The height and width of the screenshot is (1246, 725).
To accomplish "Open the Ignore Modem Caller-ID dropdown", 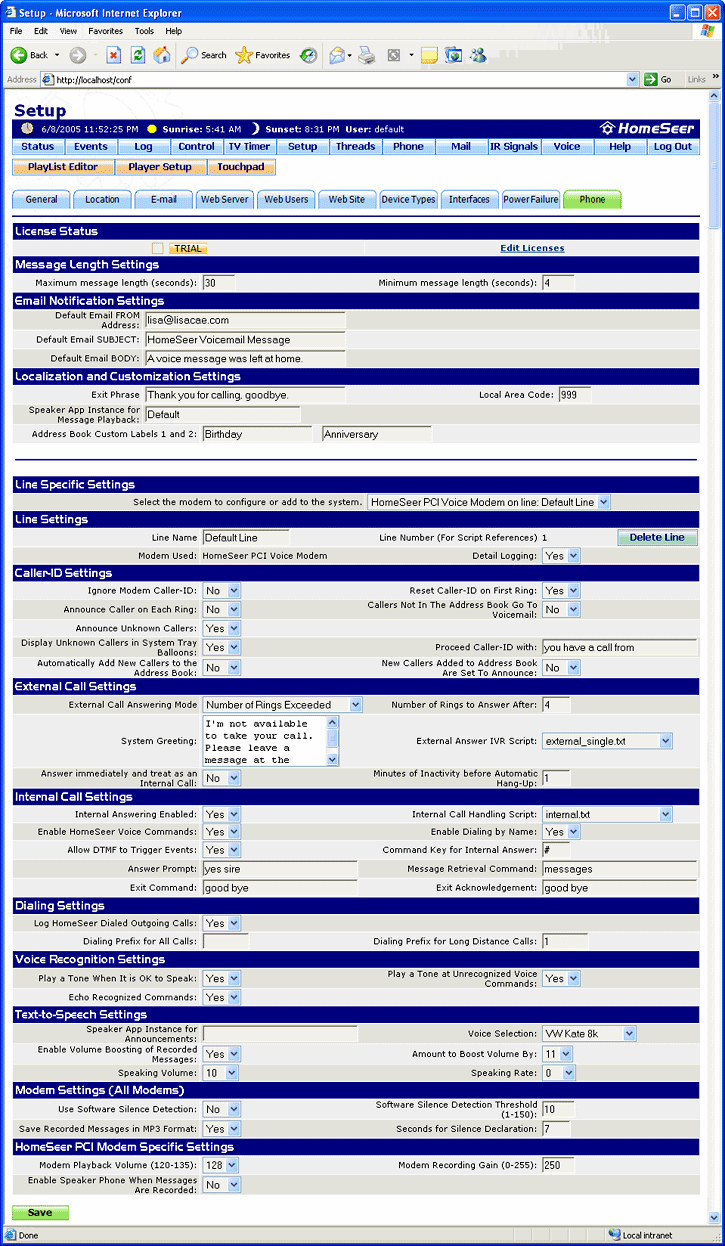I will 221,591.
